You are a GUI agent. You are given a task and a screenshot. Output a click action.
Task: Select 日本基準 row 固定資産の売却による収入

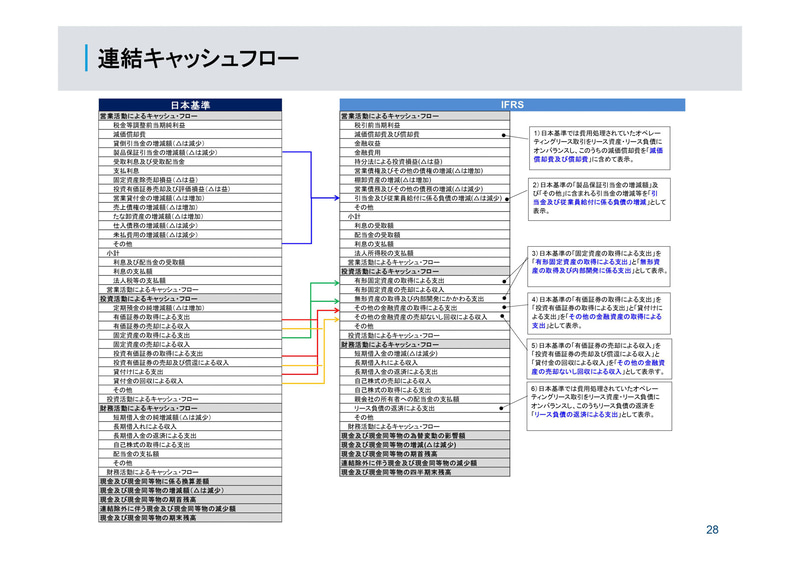pyautogui.click(x=190, y=344)
